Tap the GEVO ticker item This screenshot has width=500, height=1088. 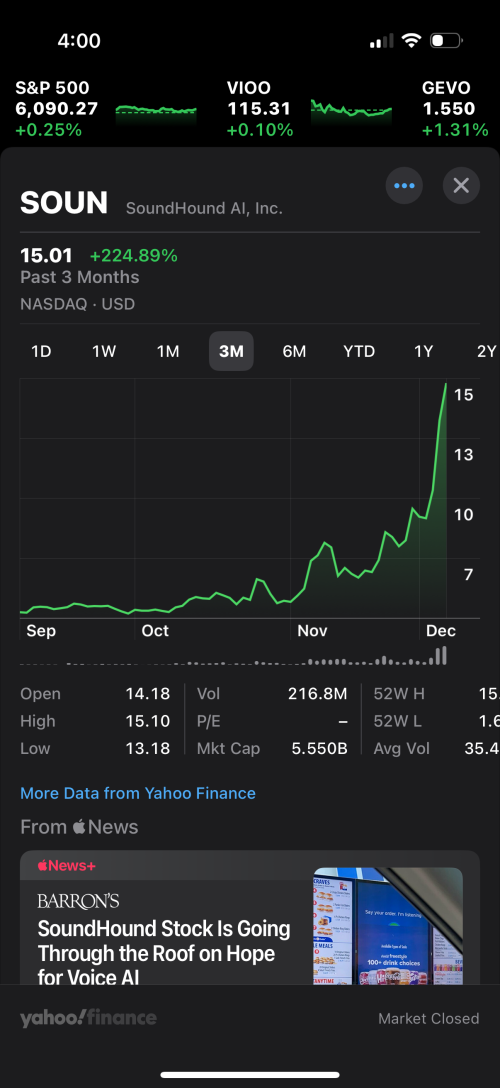click(x=455, y=109)
